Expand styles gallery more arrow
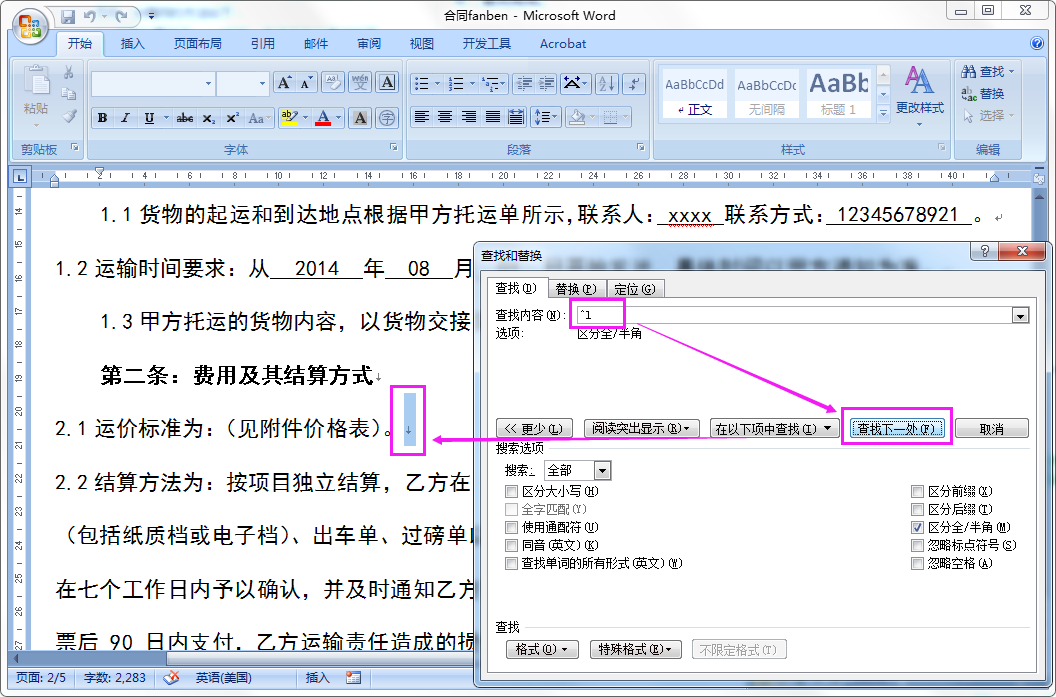 884,114
